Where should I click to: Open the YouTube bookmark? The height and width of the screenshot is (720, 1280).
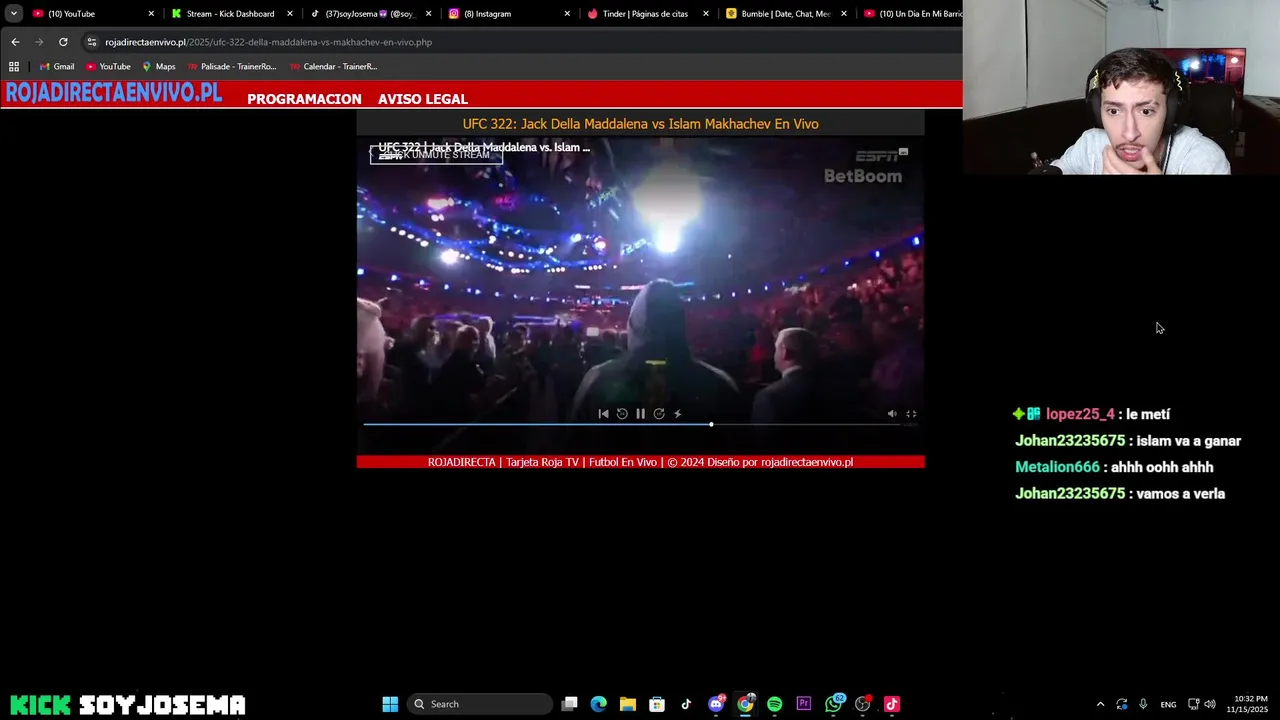click(x=108, y=67)
